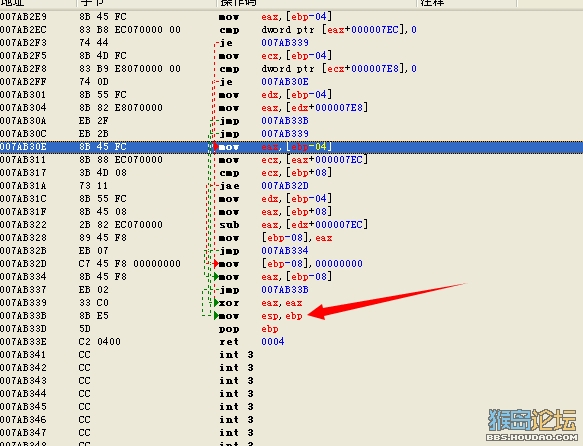This screenshot has height=446, width=583.
Task: Click bytes '74 44' at row 007AB2F3
Action: (x=93, y=43)
